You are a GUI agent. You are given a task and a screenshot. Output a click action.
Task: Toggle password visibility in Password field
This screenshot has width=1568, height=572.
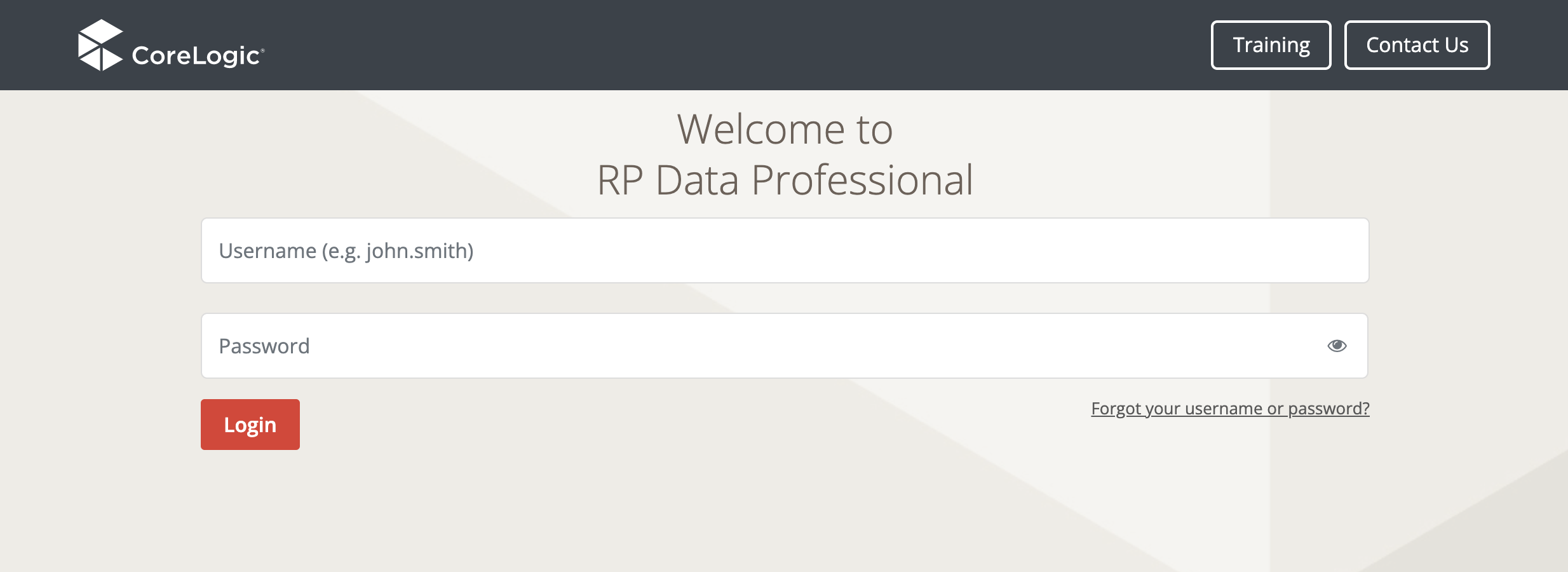(x=1337, y=346)
